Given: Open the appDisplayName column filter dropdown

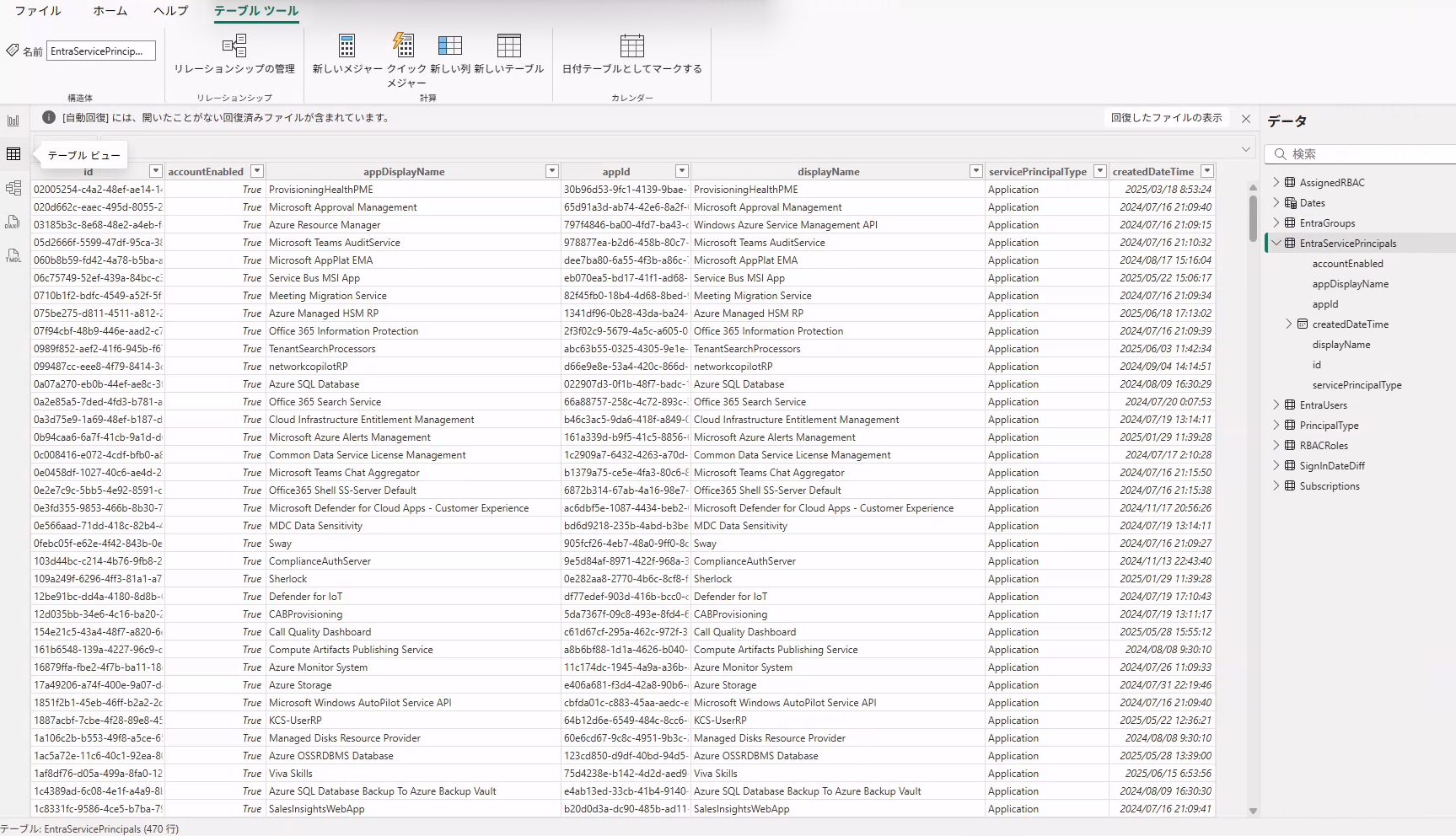Looking at the screenshot, I should (552, 170).
